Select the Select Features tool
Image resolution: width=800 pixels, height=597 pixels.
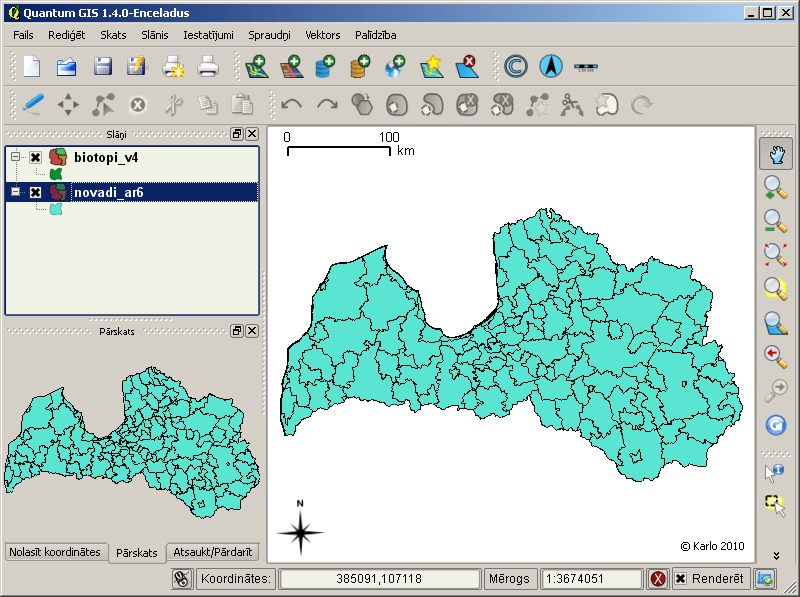pos(775,506)
